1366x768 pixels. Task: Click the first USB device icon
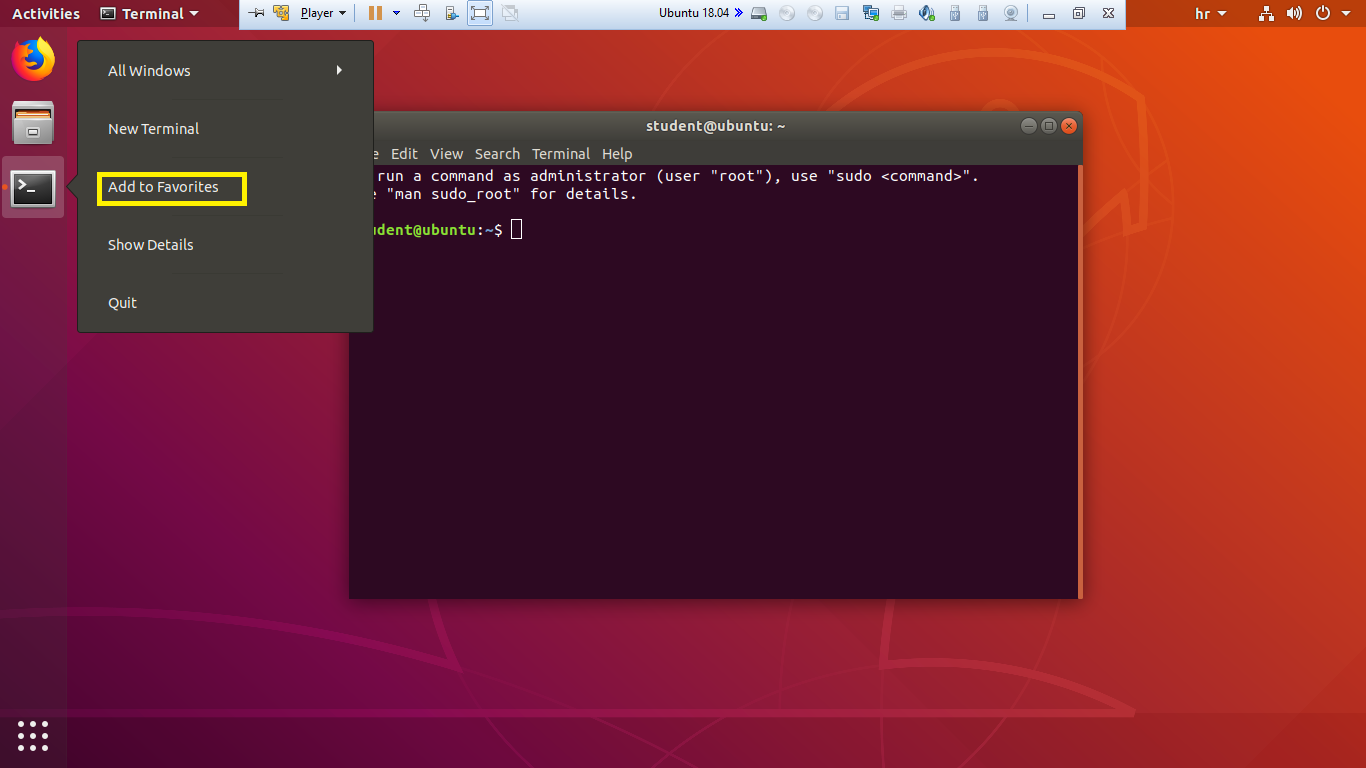[x=955, y=13]
